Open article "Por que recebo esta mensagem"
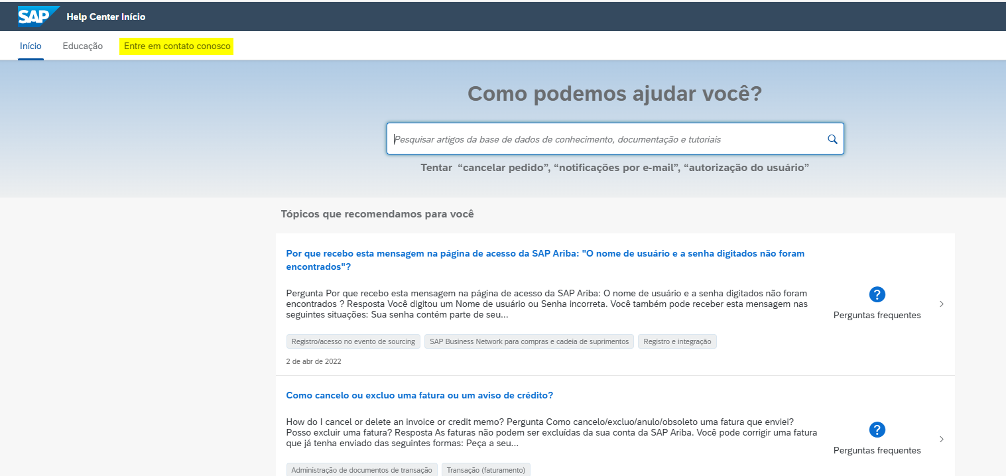The width and height of the screenshot is (1006, 476). click(545, 260)
